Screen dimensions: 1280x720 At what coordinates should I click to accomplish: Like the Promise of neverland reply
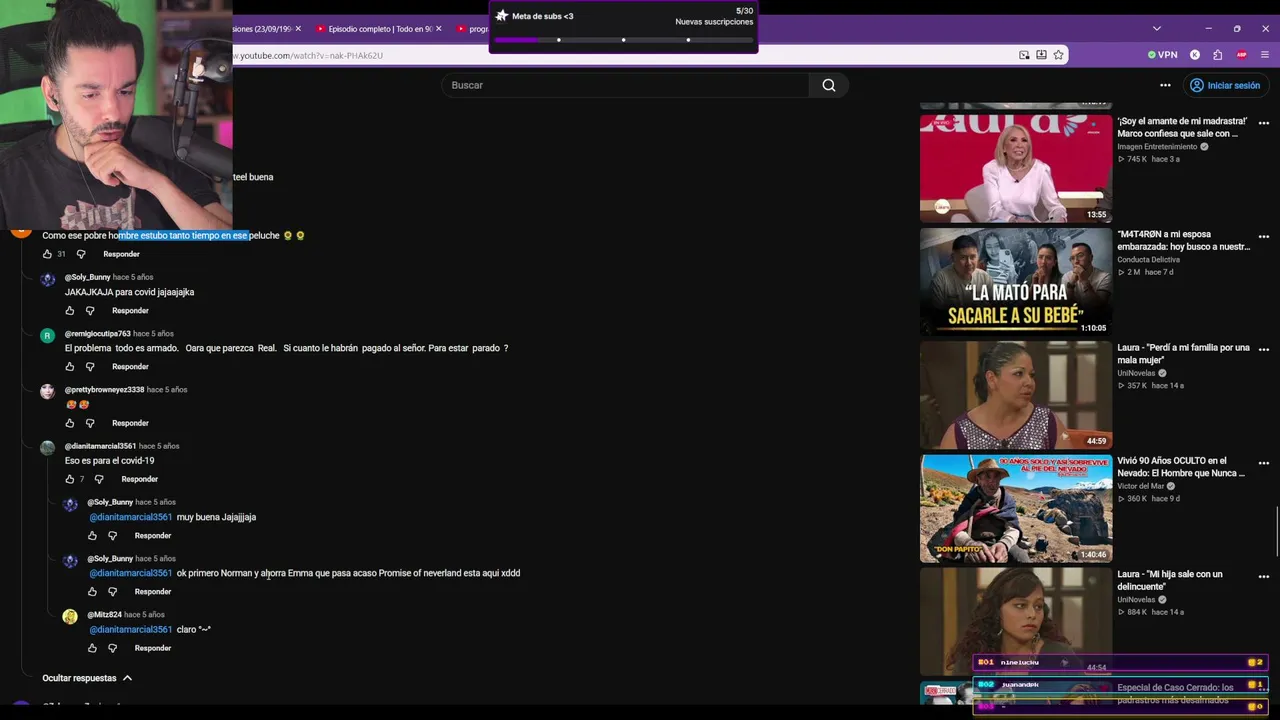92,592
